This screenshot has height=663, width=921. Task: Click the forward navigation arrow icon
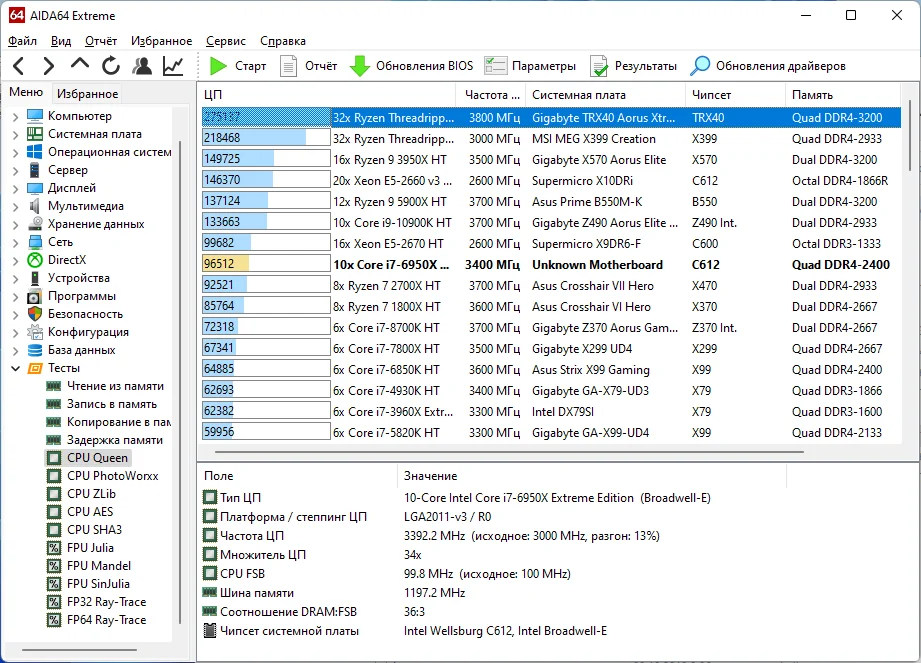(48, 66)
